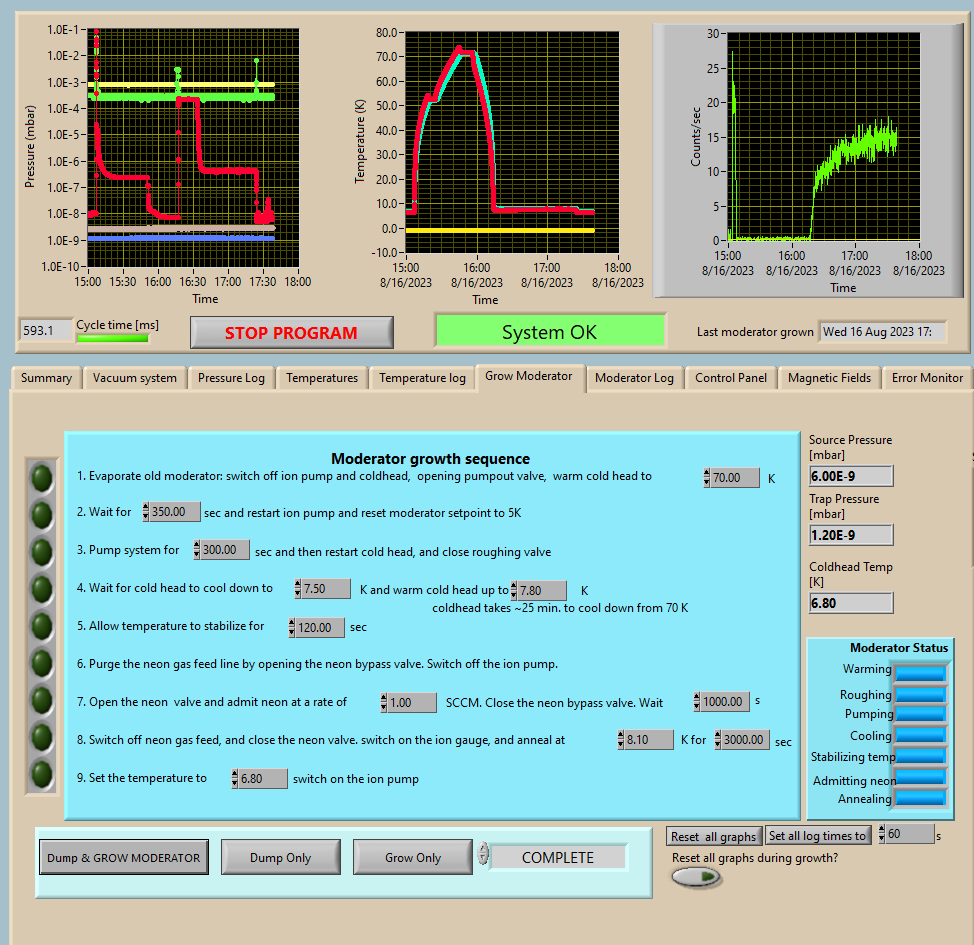Screen dimensions: 974x945
Task: Start Dump & GROW MODERATOR sequence
Action: [124, 857]
